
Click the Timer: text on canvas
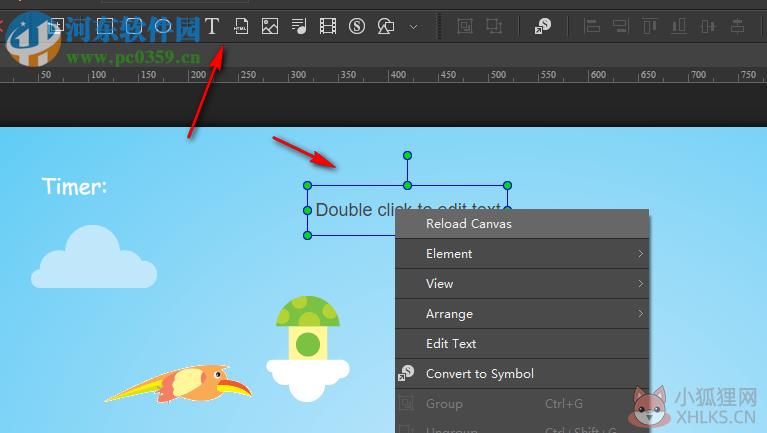click(x=74, y=186)
